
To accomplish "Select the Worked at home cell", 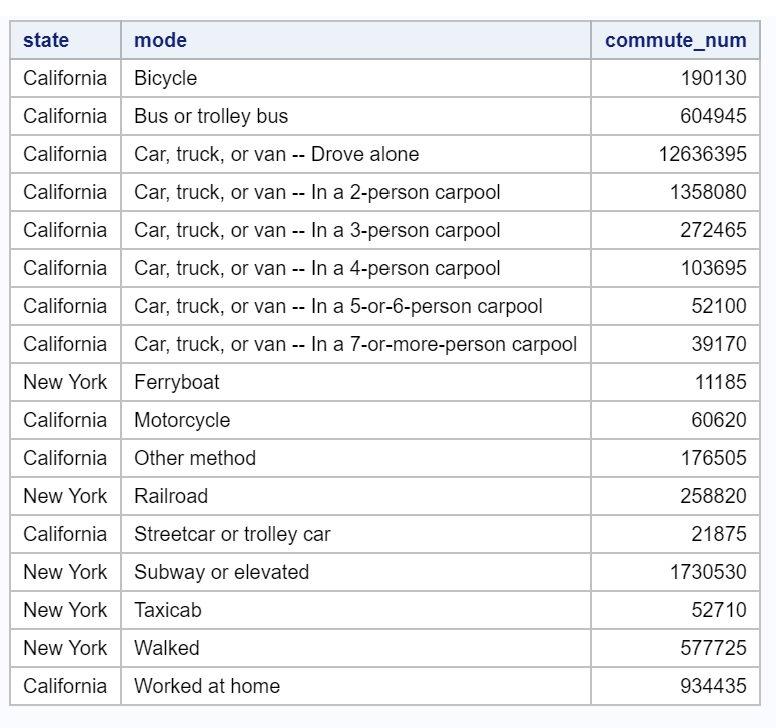I will (x=207, y=686).
